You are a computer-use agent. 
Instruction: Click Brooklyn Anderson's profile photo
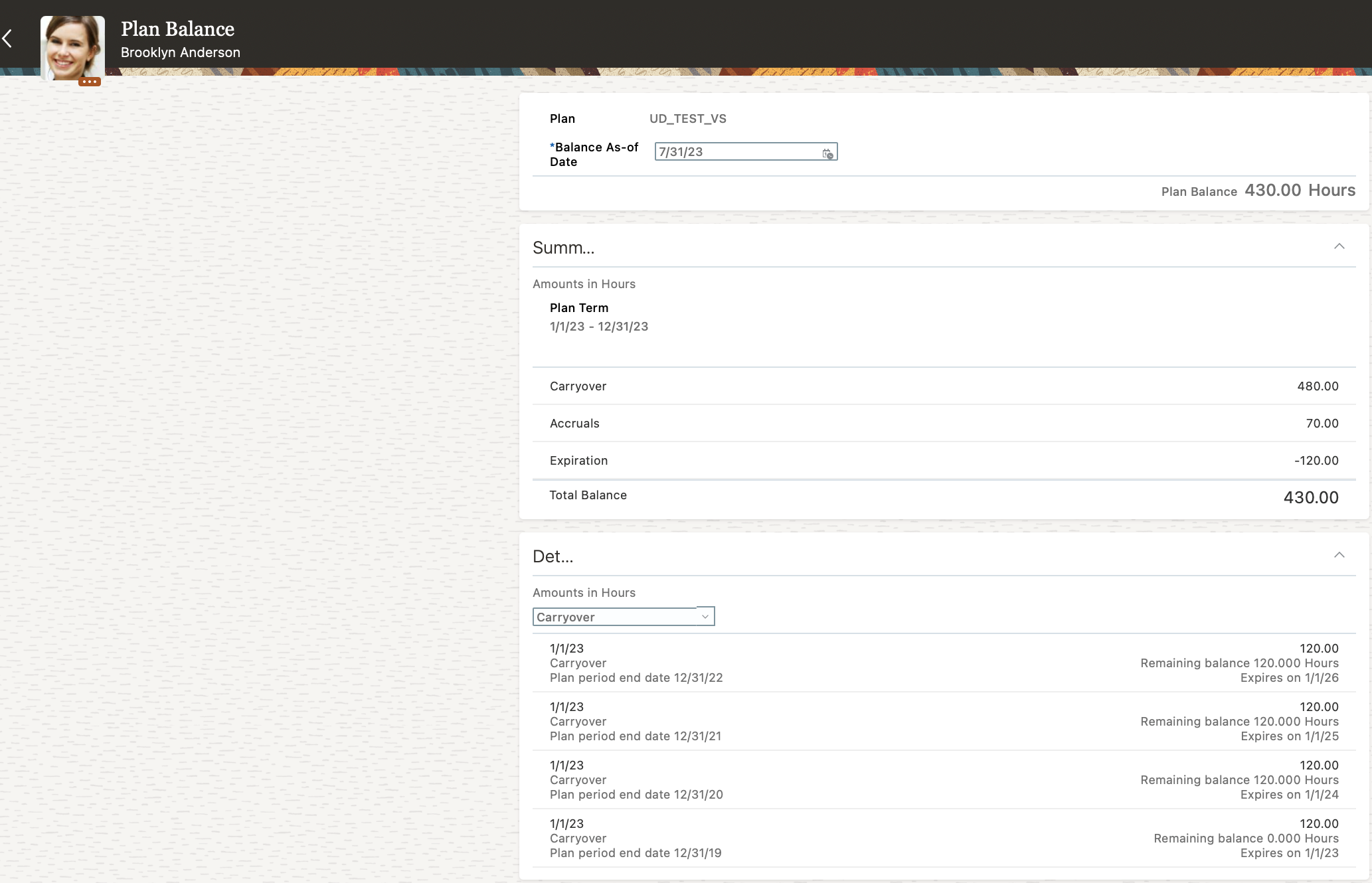(72, 46)
